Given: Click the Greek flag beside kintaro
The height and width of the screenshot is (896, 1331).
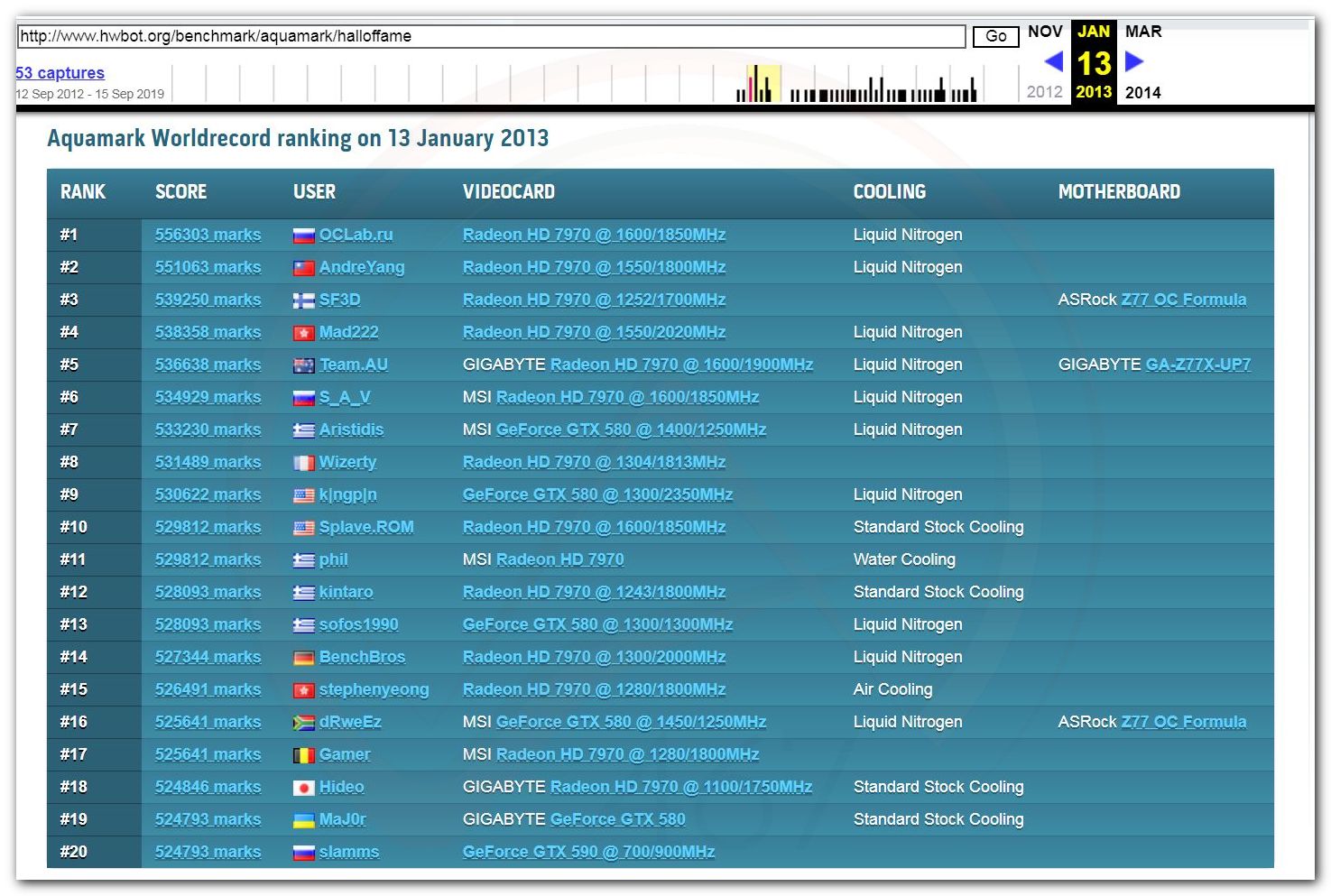Looking at the screenshot, I should point(303,593).
